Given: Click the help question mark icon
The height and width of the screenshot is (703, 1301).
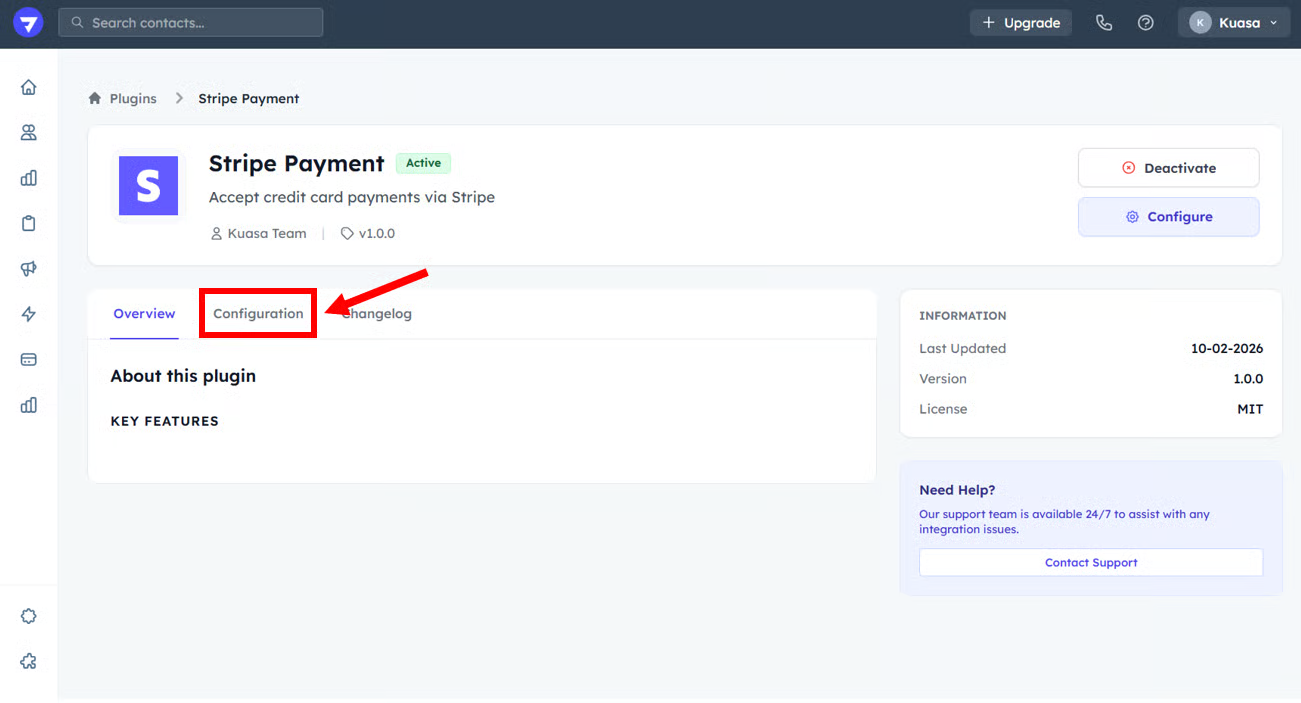Looking at the screenshot, I should point(1146,23).
